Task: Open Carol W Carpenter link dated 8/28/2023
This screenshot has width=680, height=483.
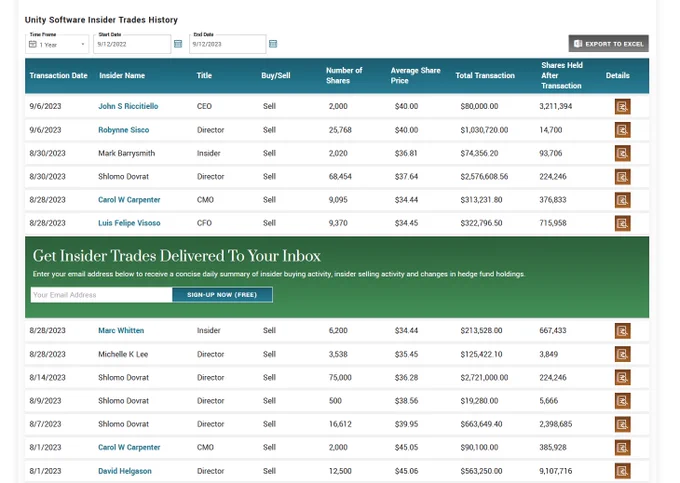Action: tap(129, 200)
